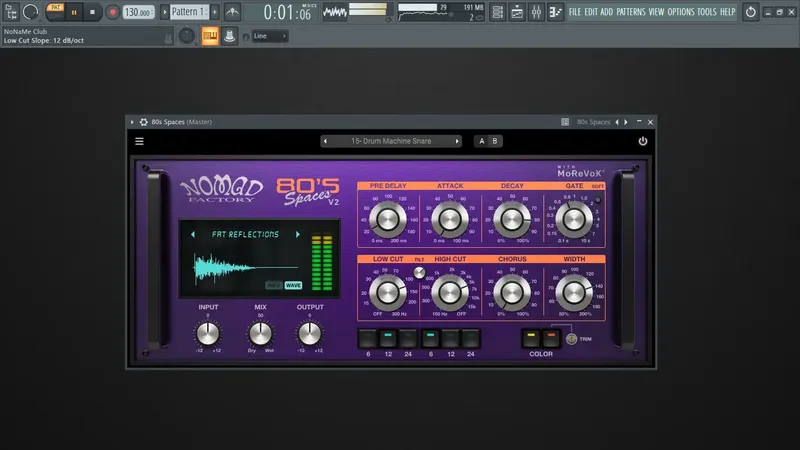Open the HELP menu
Viewport: 800px width, 450px height.
728,12
